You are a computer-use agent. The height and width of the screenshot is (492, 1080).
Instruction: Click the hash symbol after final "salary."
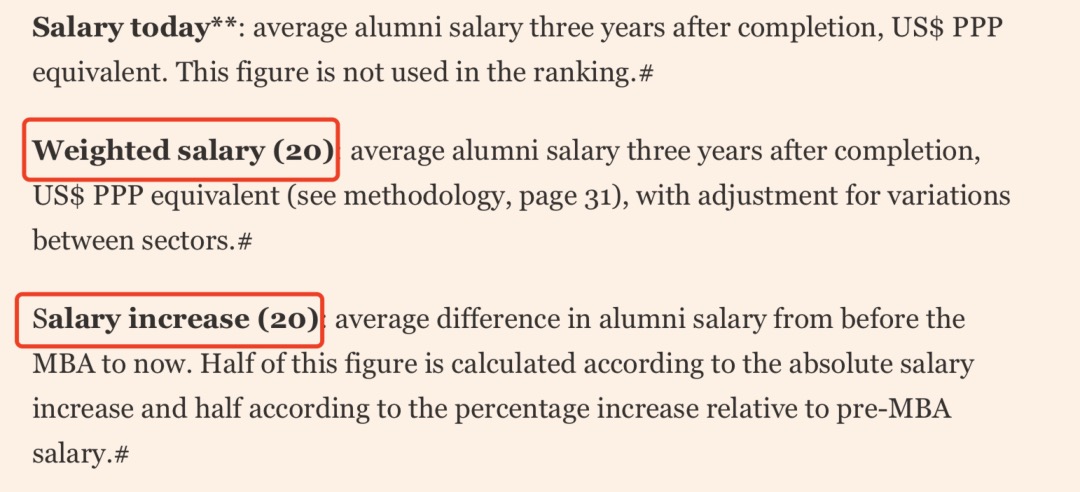pyautogui.click(x=122, y=454)
